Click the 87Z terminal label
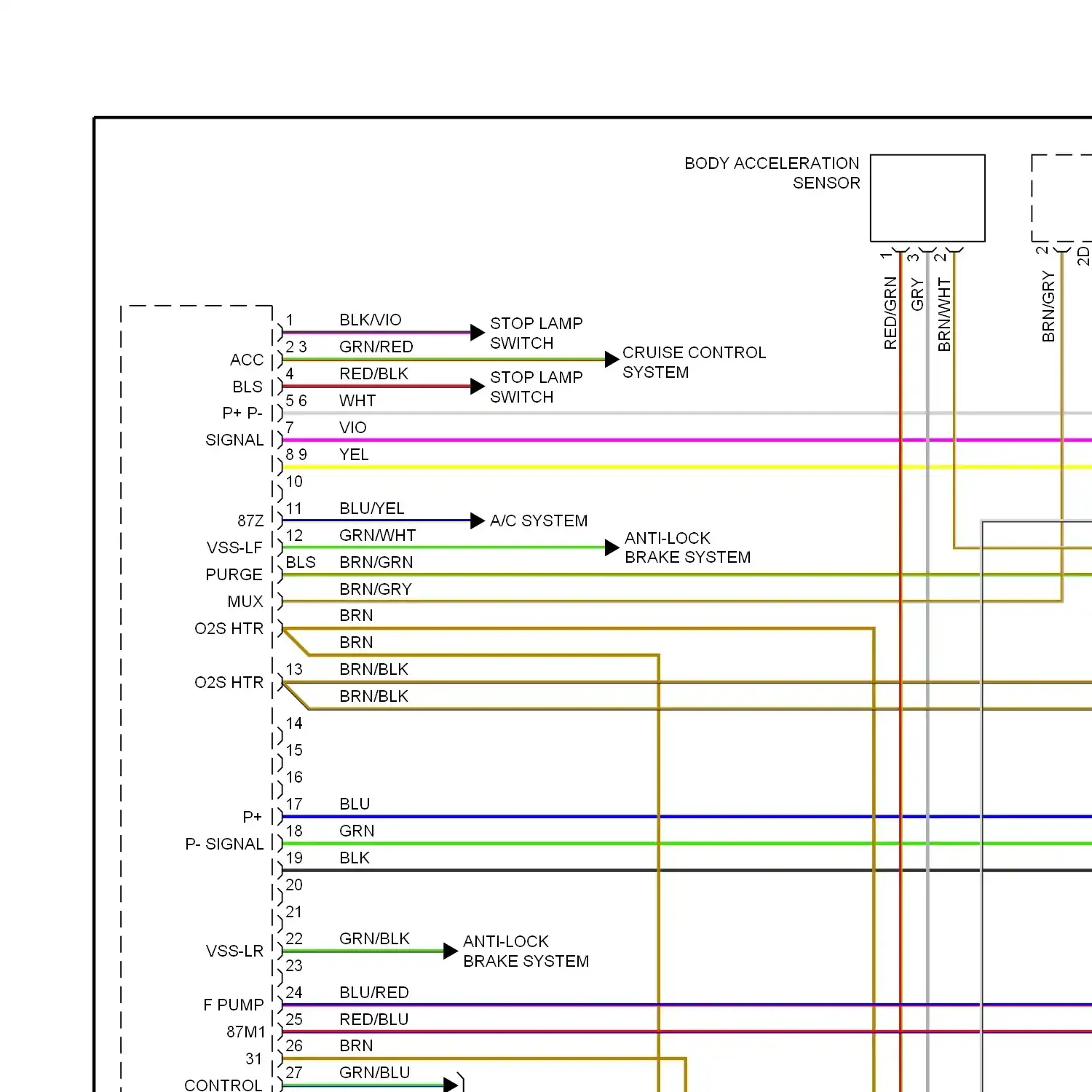Image resolution: width=1092 pixels, height=1092 pixels. tap(250, 521)
